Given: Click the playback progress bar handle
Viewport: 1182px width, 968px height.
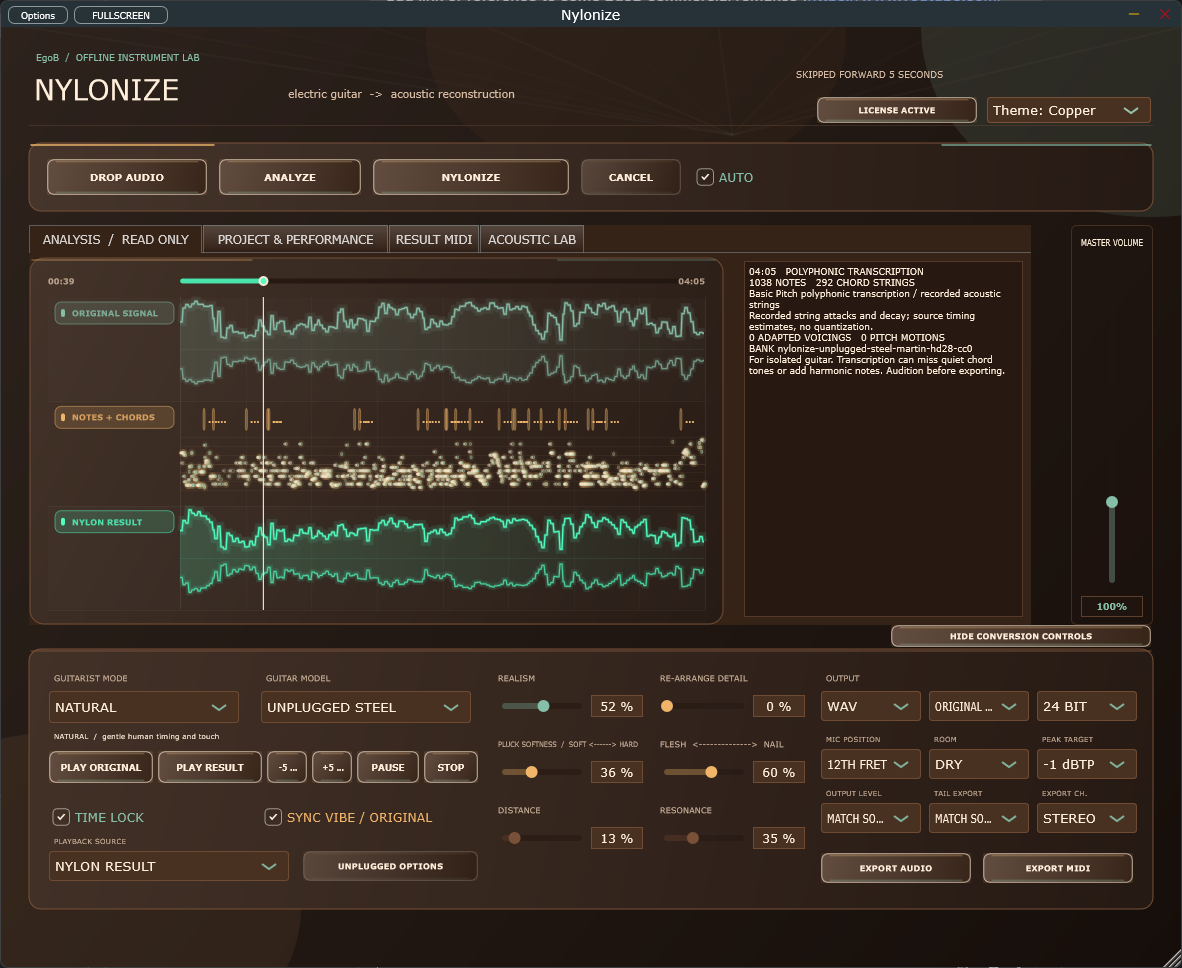Looking at the screenshot, I should point(263,281).
